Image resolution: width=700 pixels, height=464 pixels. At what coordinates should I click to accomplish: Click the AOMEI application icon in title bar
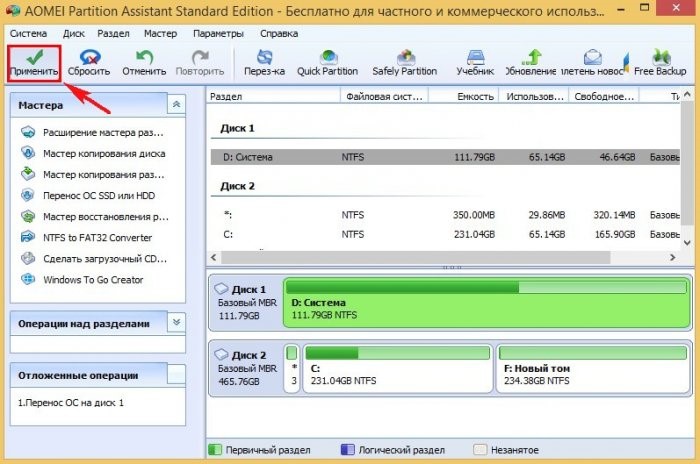click(x=12, y=9)
